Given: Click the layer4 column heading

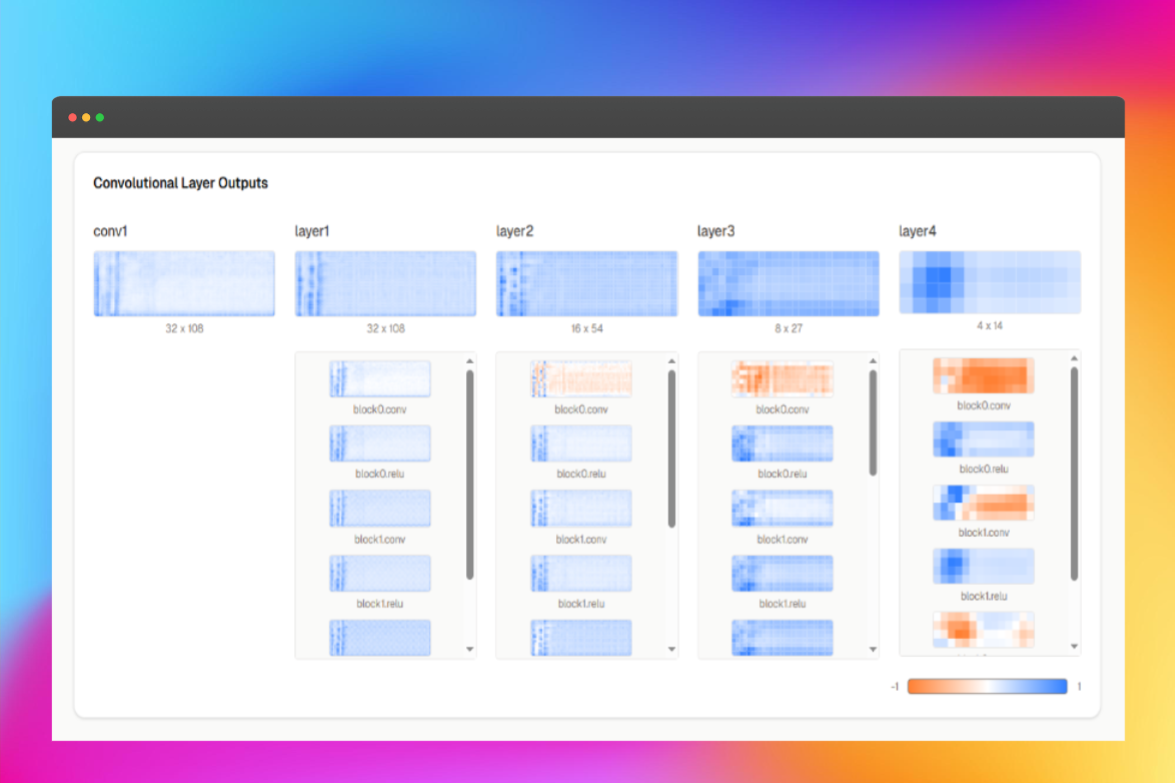Looking at the screenshot, I should 918,232.
